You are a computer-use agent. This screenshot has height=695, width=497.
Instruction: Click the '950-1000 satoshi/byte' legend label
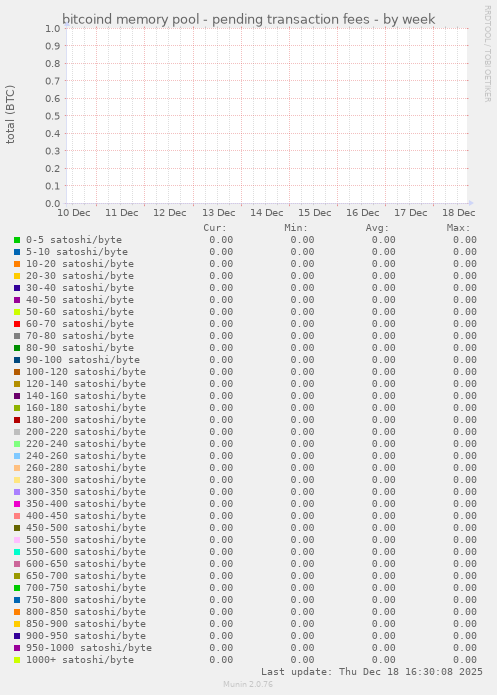tap(89, 648)
